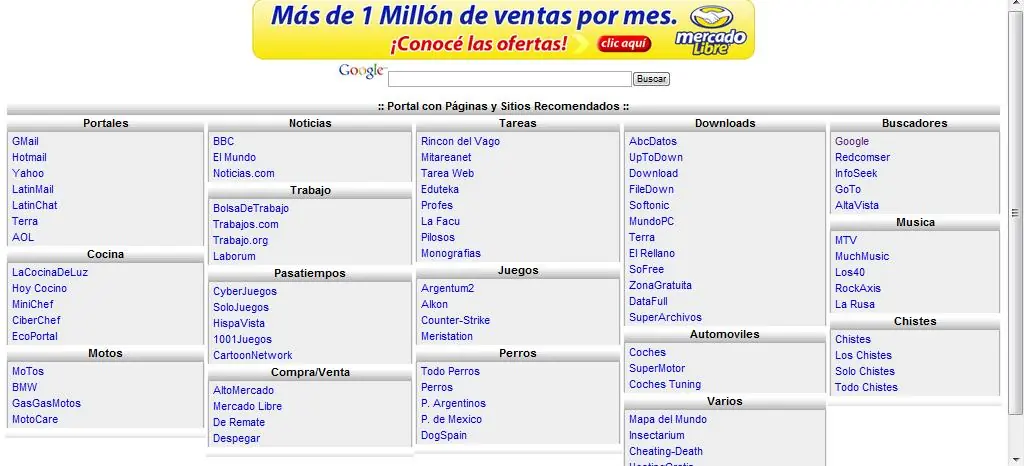
Task: Click the Google search text box
Action: 510,79
